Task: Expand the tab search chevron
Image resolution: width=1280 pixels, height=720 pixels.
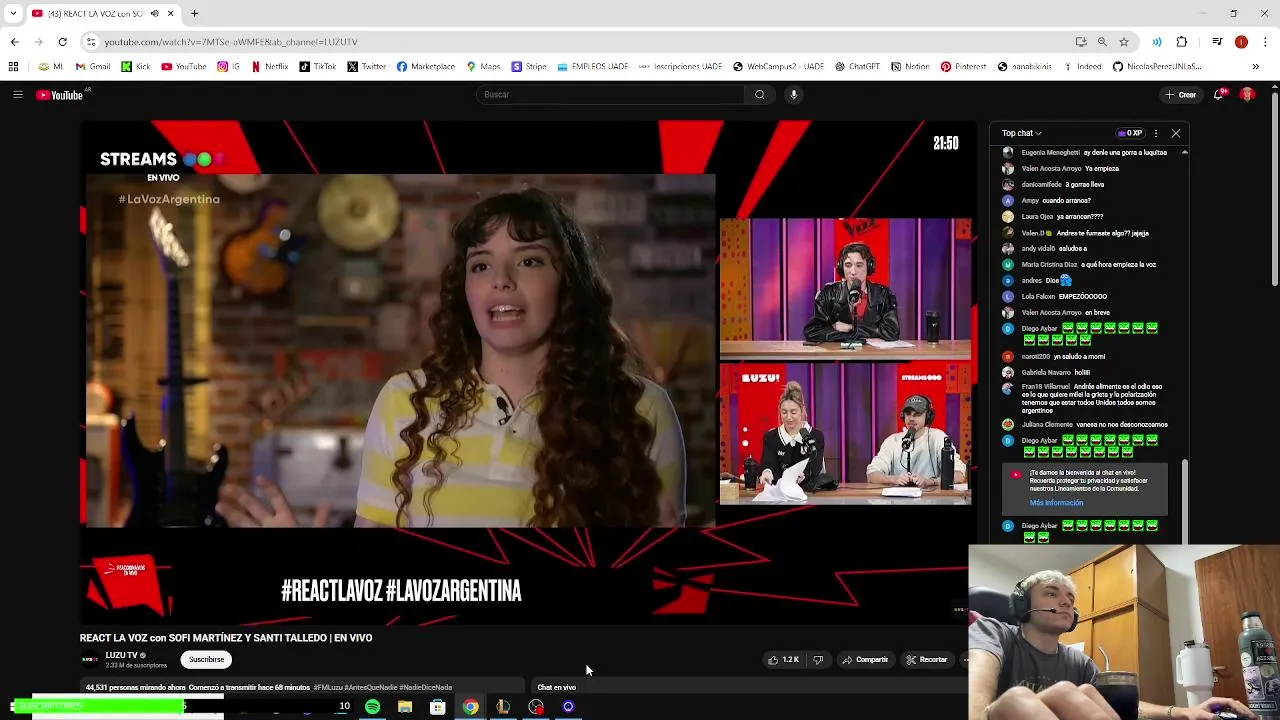Action: pyautogui.click(x=12, y=14)
